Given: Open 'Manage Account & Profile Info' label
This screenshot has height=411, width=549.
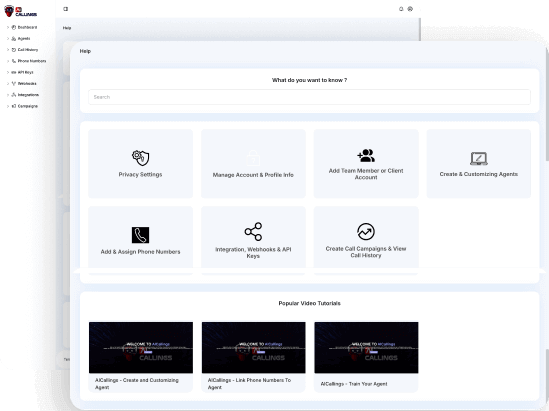Looking at the screenshot, I should tap(253, 175).
